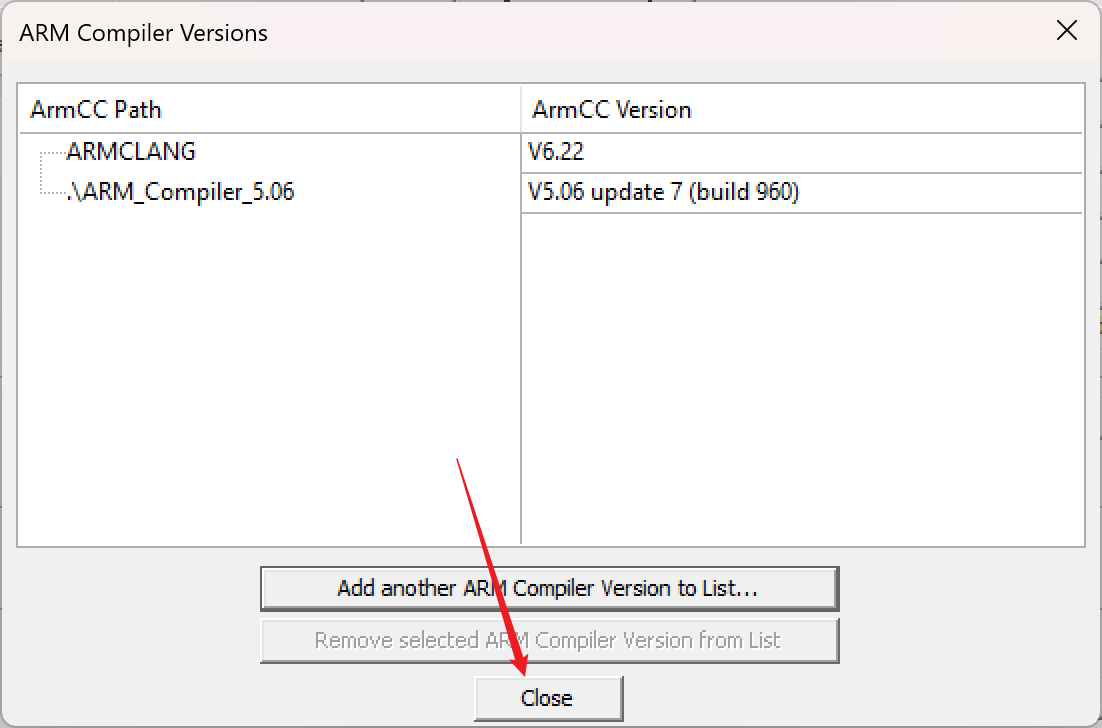
Task: Select the .\ARM_Compiler_5.06 path entry
Action: (180, 192)
